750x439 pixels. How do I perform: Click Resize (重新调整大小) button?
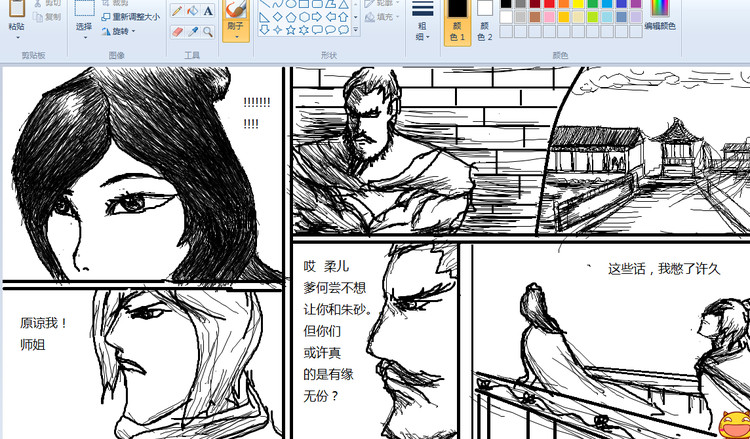130,17
